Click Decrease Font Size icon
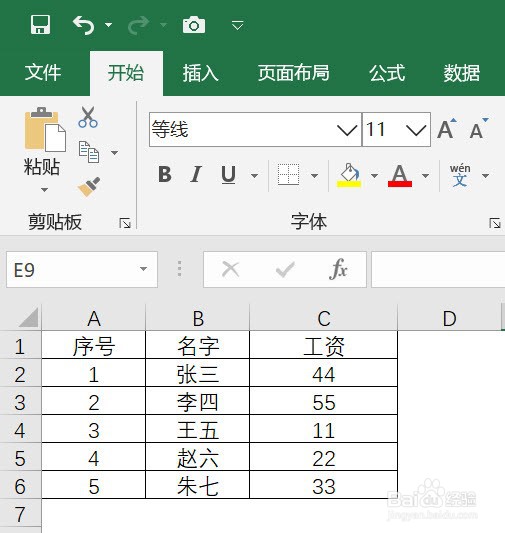 click(479, 129)
